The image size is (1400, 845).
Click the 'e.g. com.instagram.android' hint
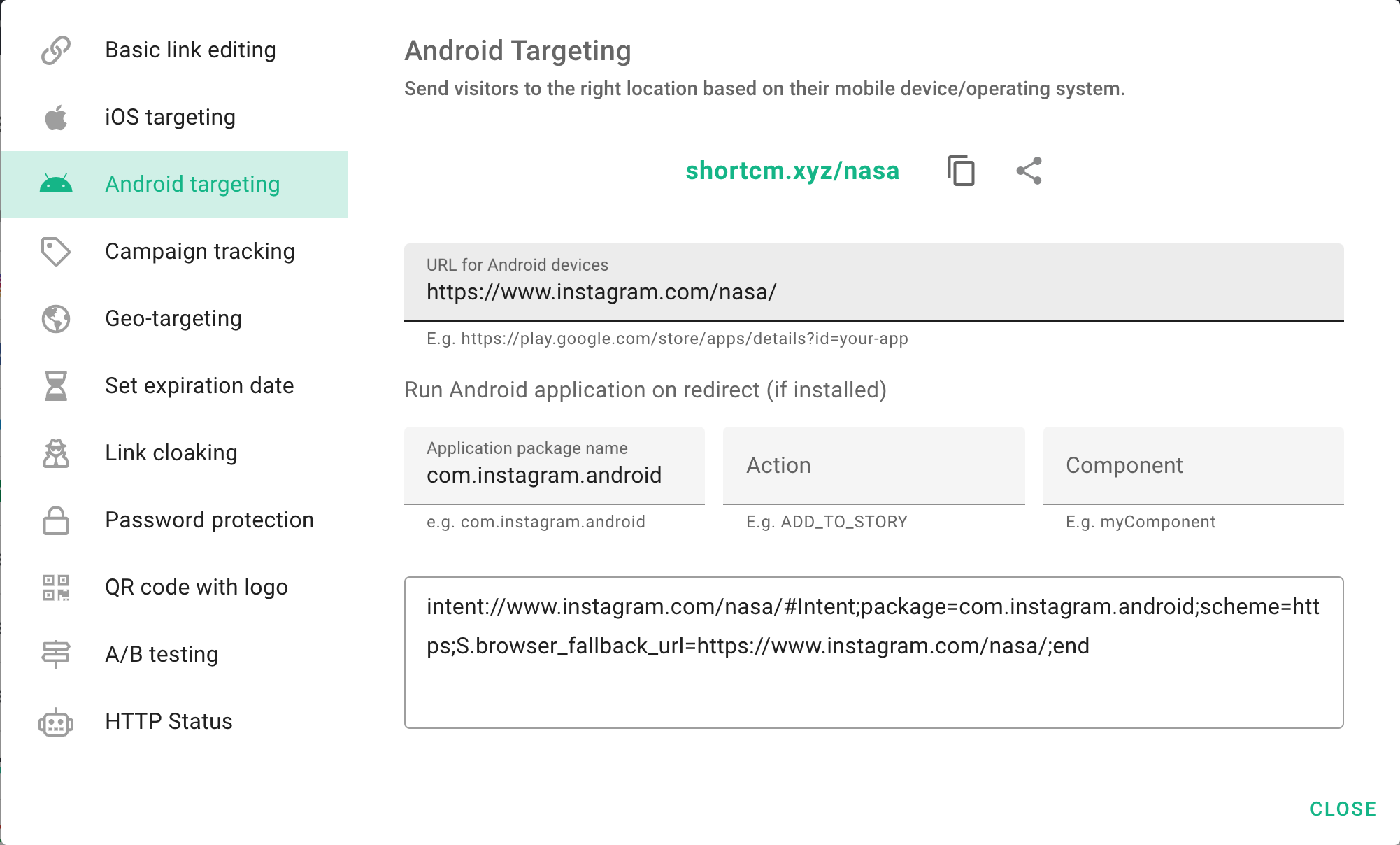coord(536,522)
